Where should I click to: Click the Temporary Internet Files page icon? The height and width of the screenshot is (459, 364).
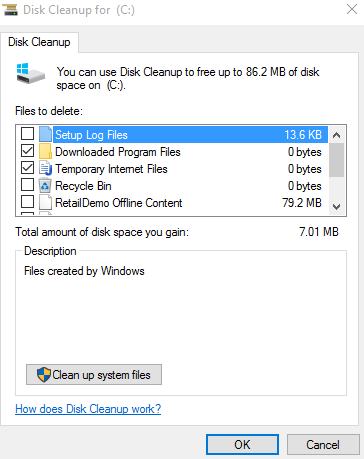(x=45, y=168)
